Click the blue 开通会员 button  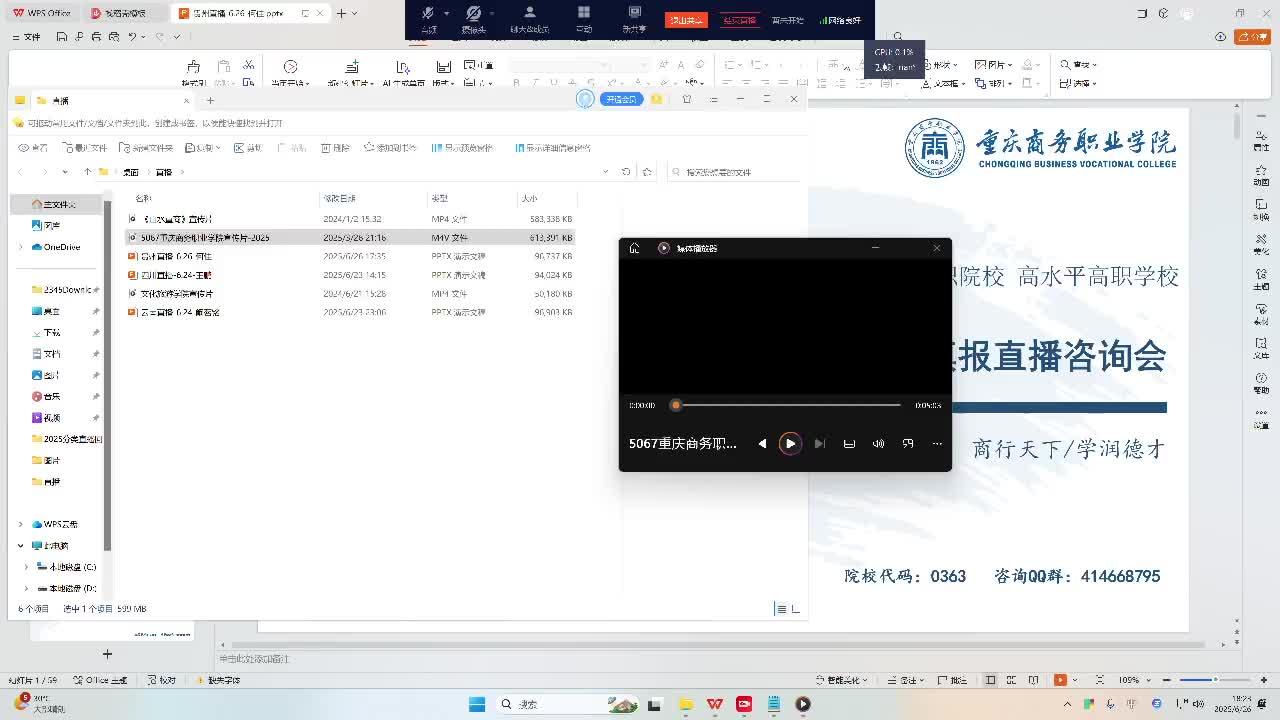[x=620, y=99]
